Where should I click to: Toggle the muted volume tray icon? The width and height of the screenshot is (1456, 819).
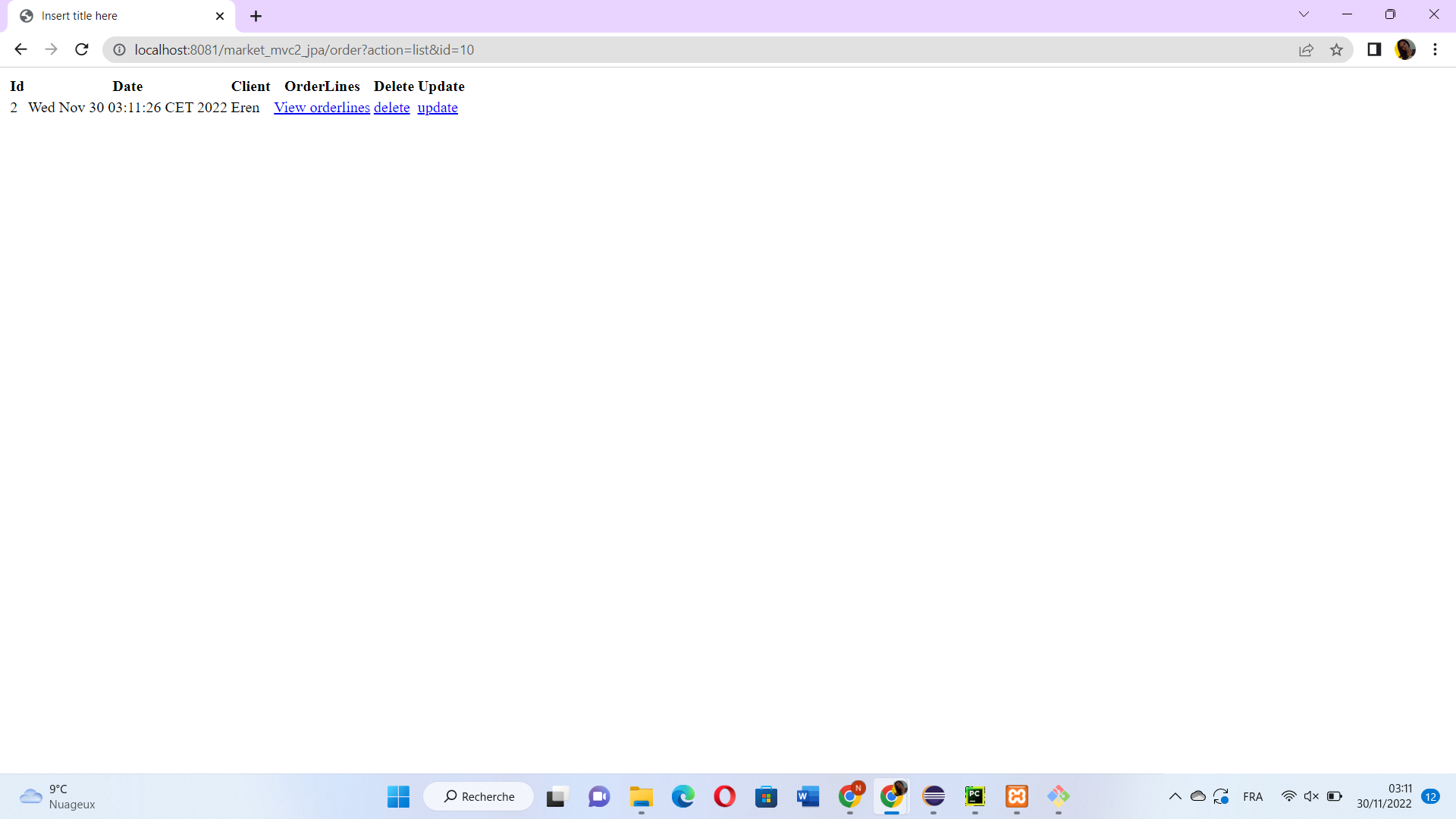coord(1311,796)
